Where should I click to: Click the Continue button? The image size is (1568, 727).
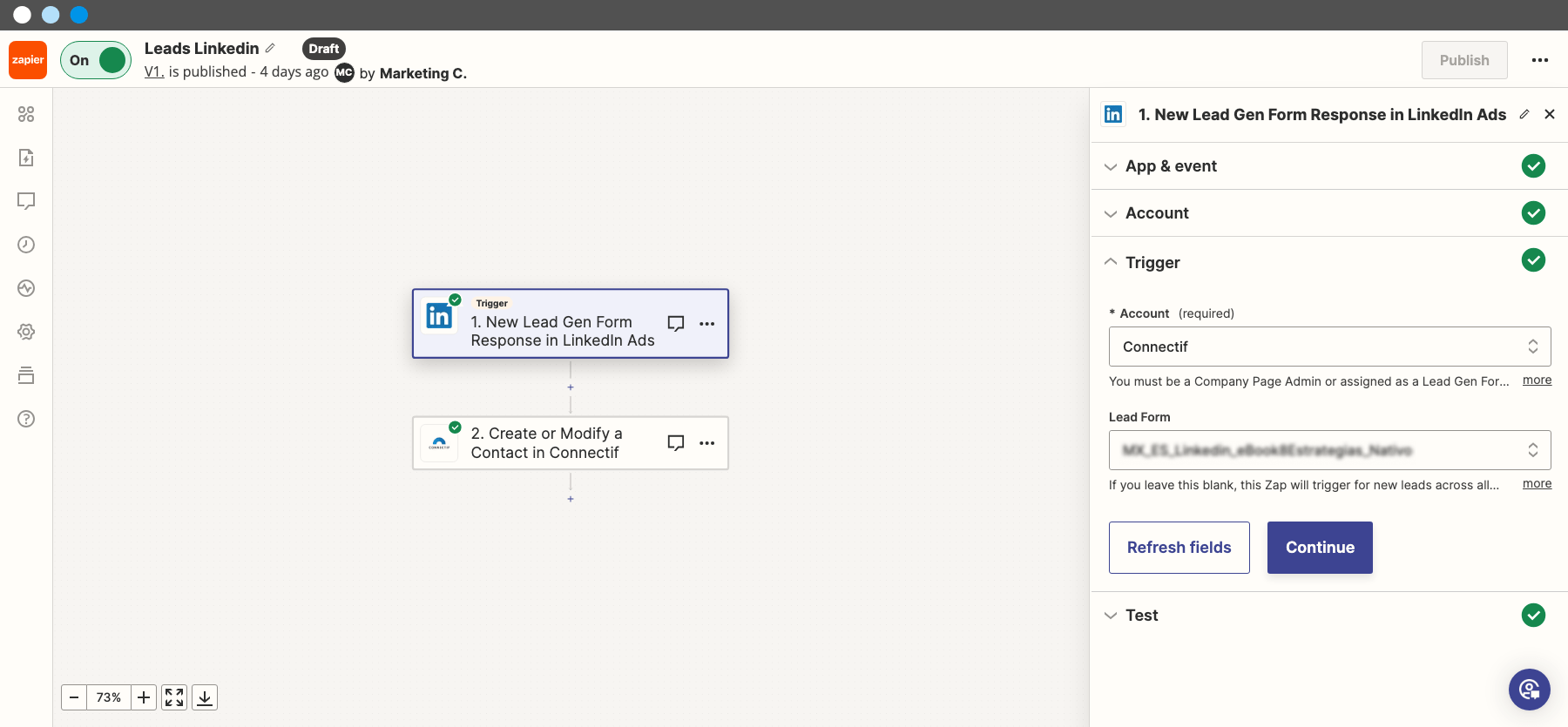pyautogui.click(x=1320, y=548)
